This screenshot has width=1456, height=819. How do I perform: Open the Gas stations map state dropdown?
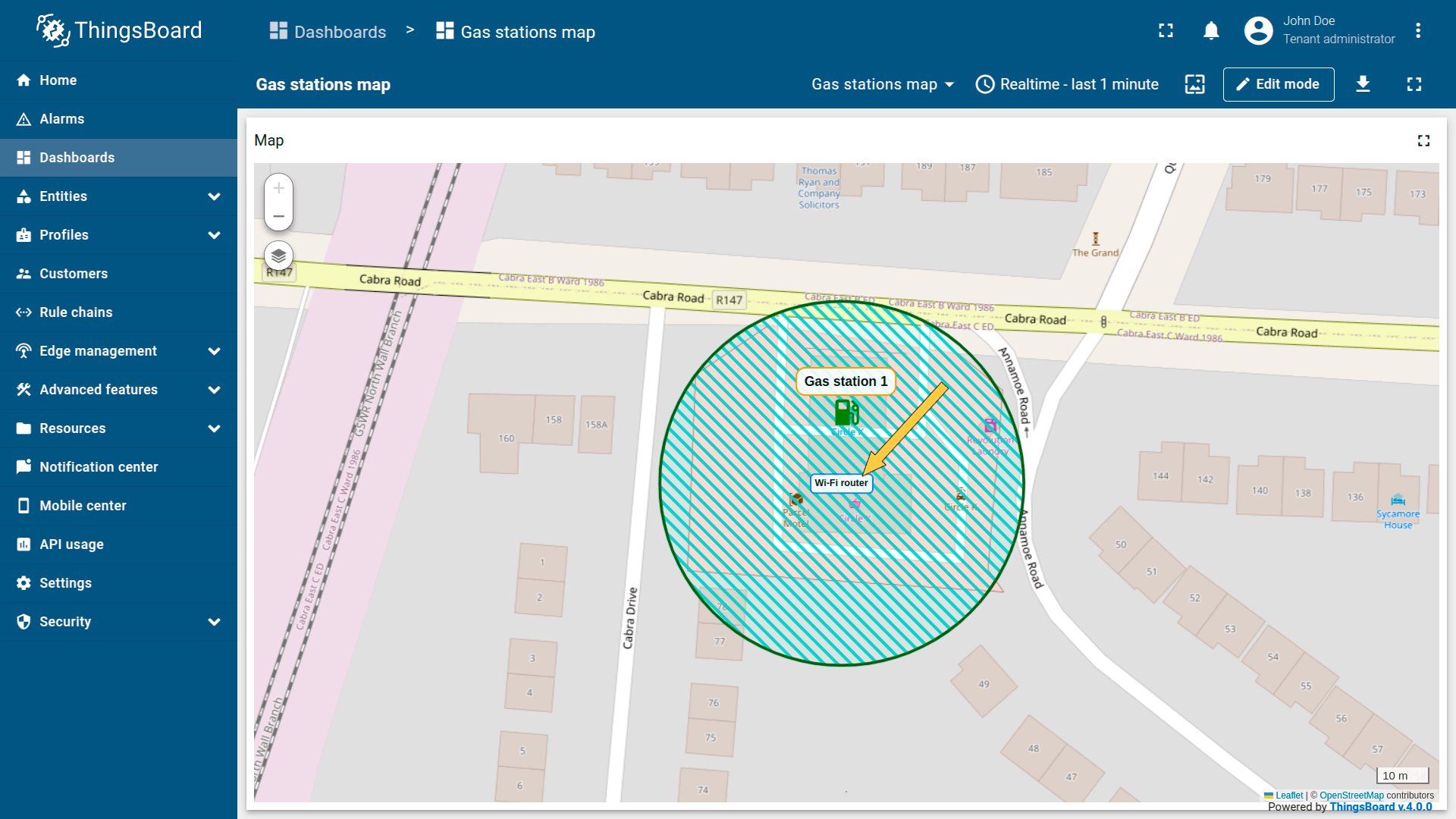[x=882, y=84]
